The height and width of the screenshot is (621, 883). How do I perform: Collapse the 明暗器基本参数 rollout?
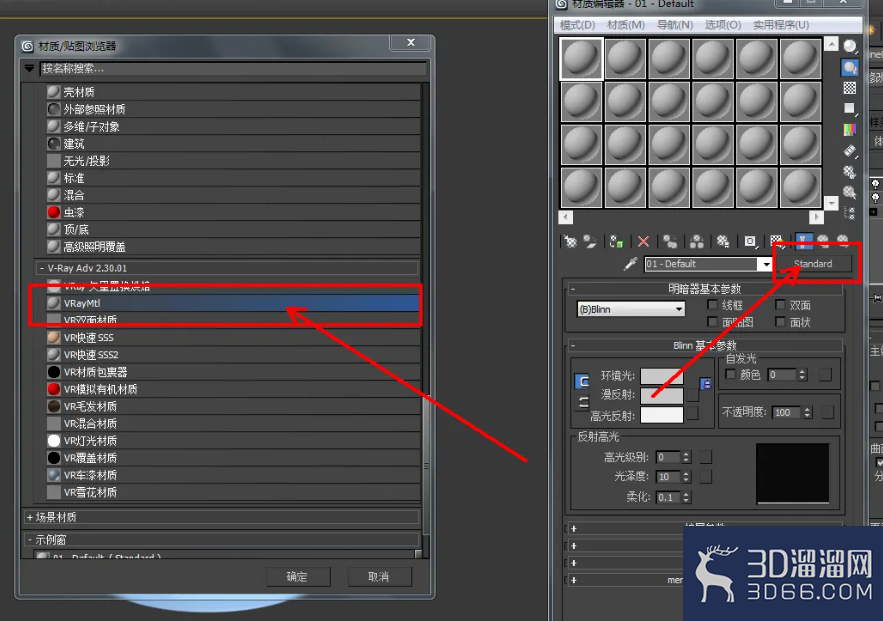[573, 289]
